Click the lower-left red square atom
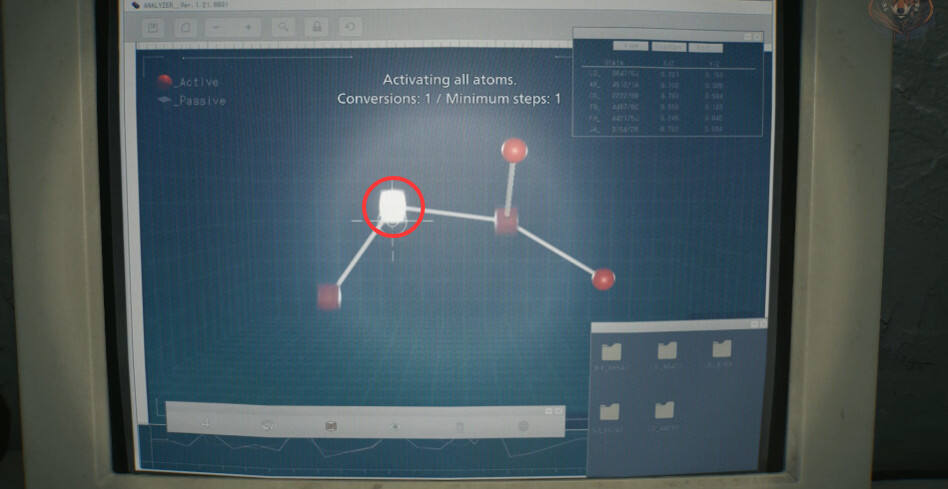The image size is (948, 489). (x=329, y=296)
